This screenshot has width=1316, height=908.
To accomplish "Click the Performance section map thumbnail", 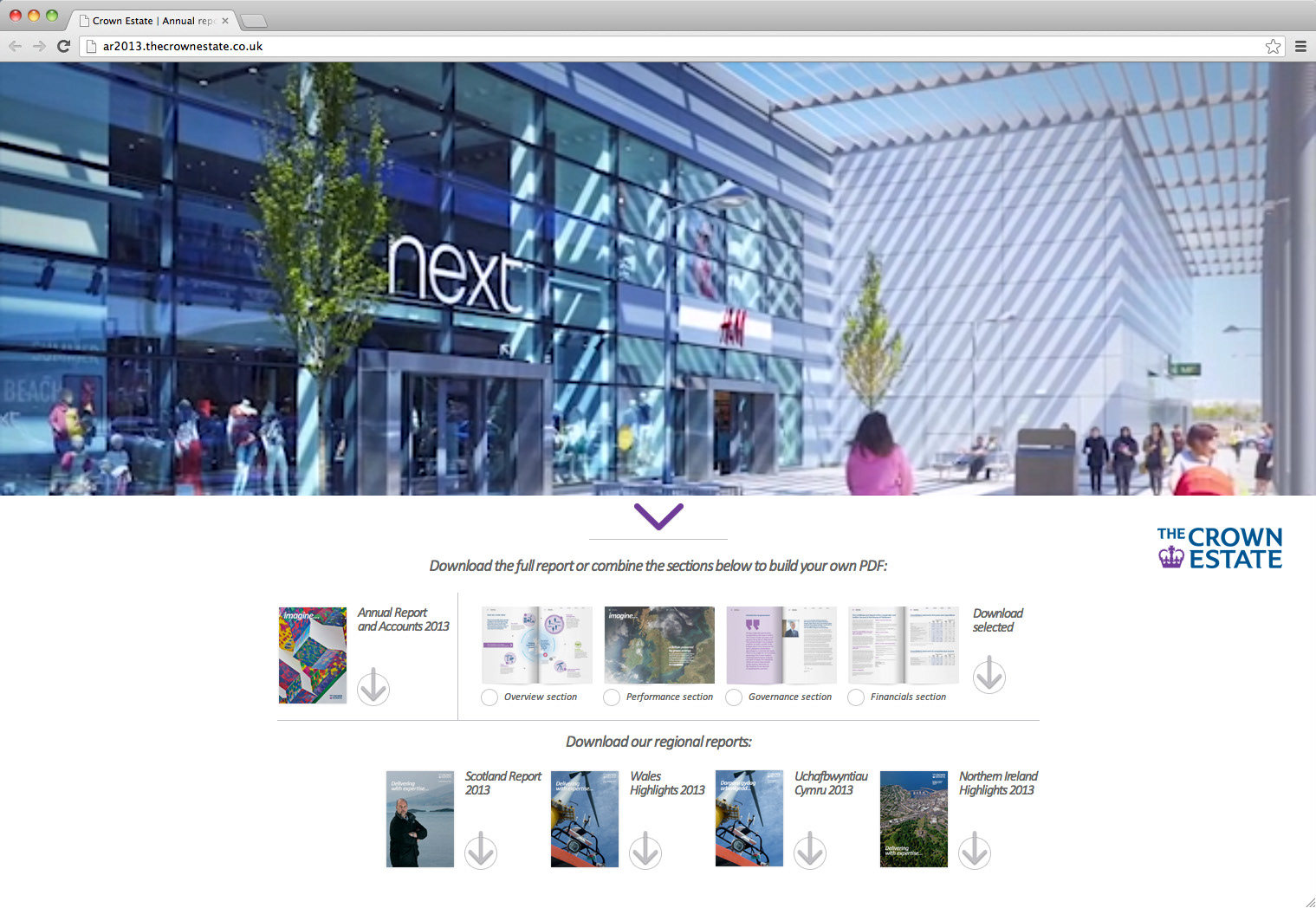I will click(x=659, y=645).
